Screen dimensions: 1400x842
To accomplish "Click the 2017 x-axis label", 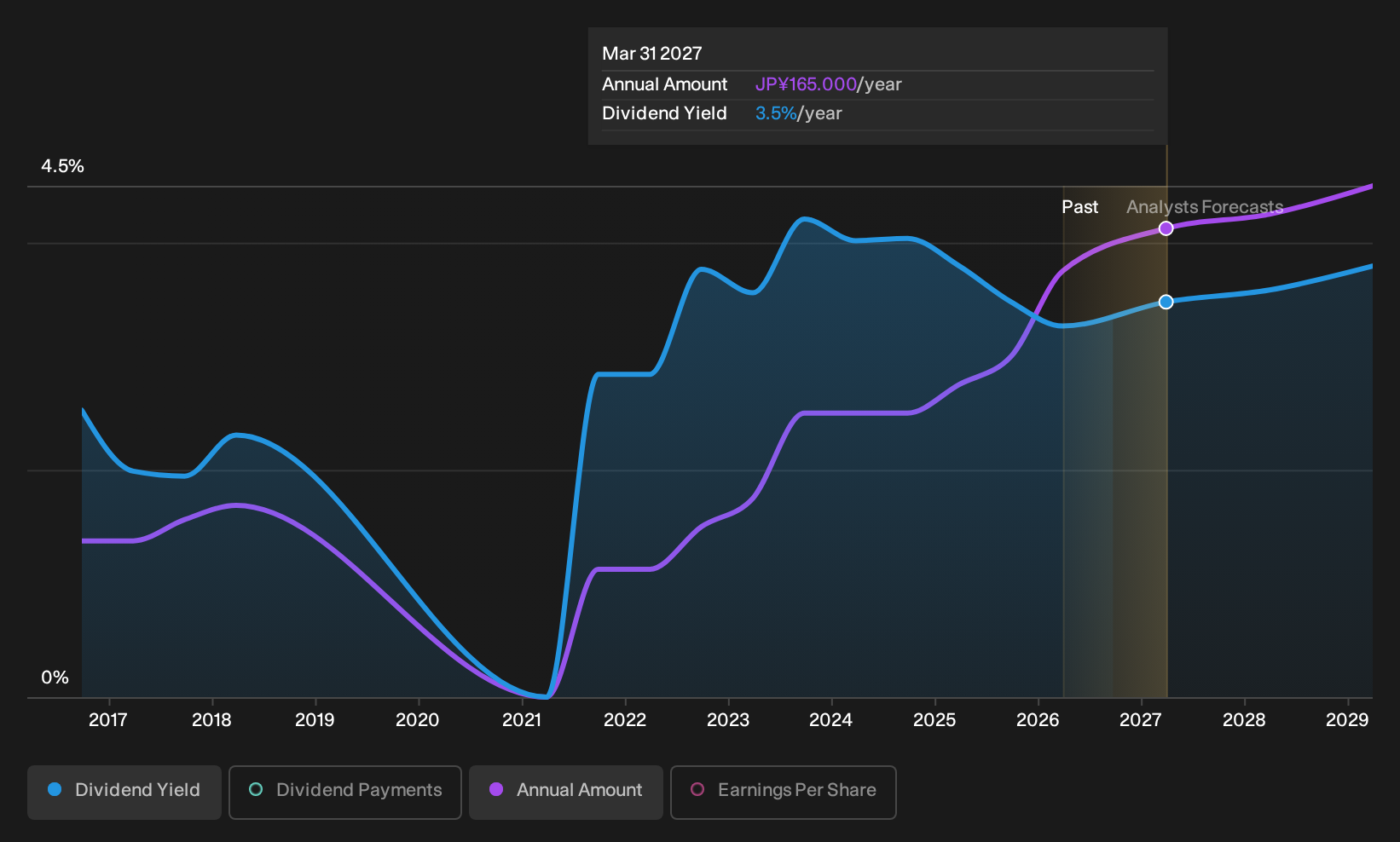I will (x=108, y=720).
